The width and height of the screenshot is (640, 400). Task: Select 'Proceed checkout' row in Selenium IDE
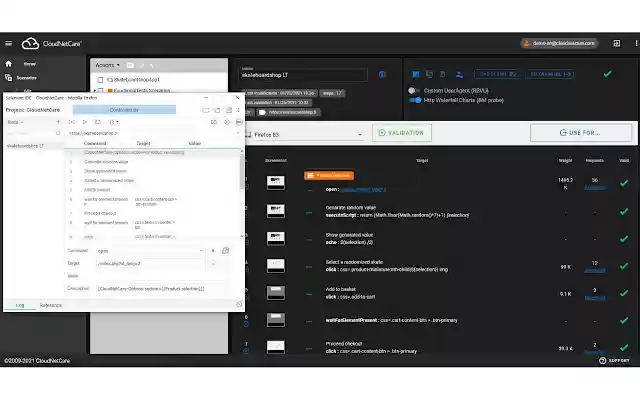[x=153, y=213]
